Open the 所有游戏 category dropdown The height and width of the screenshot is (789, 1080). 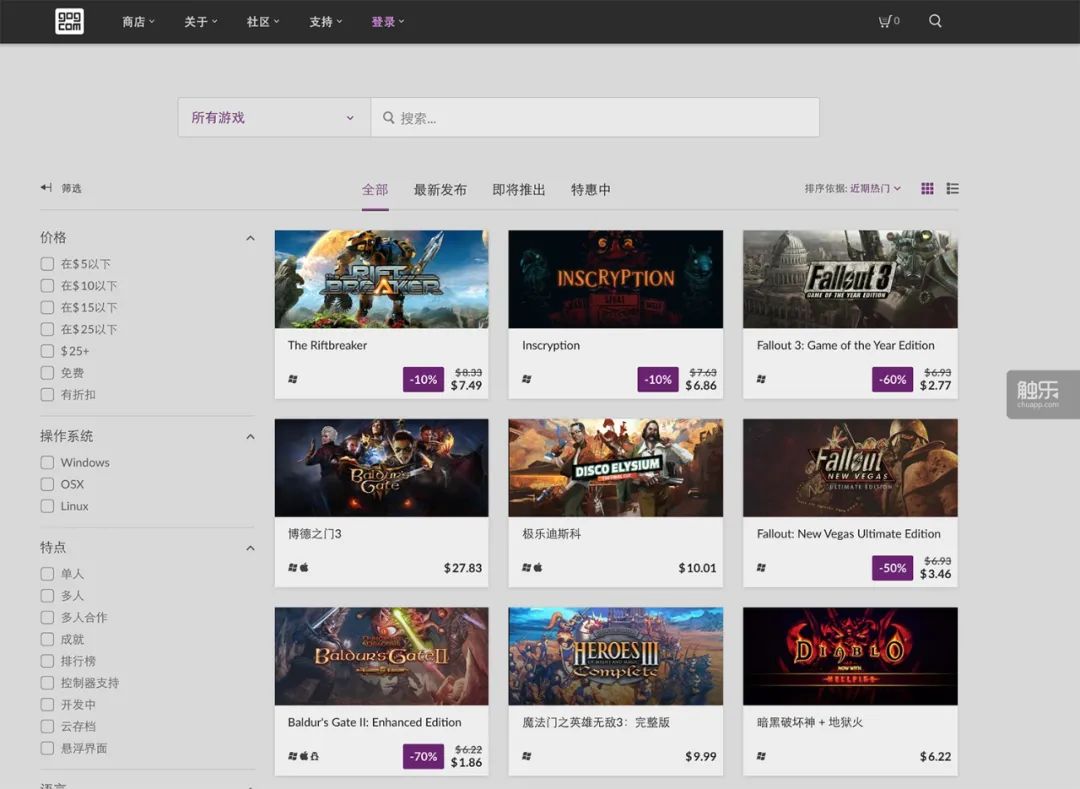coord(274,118)
